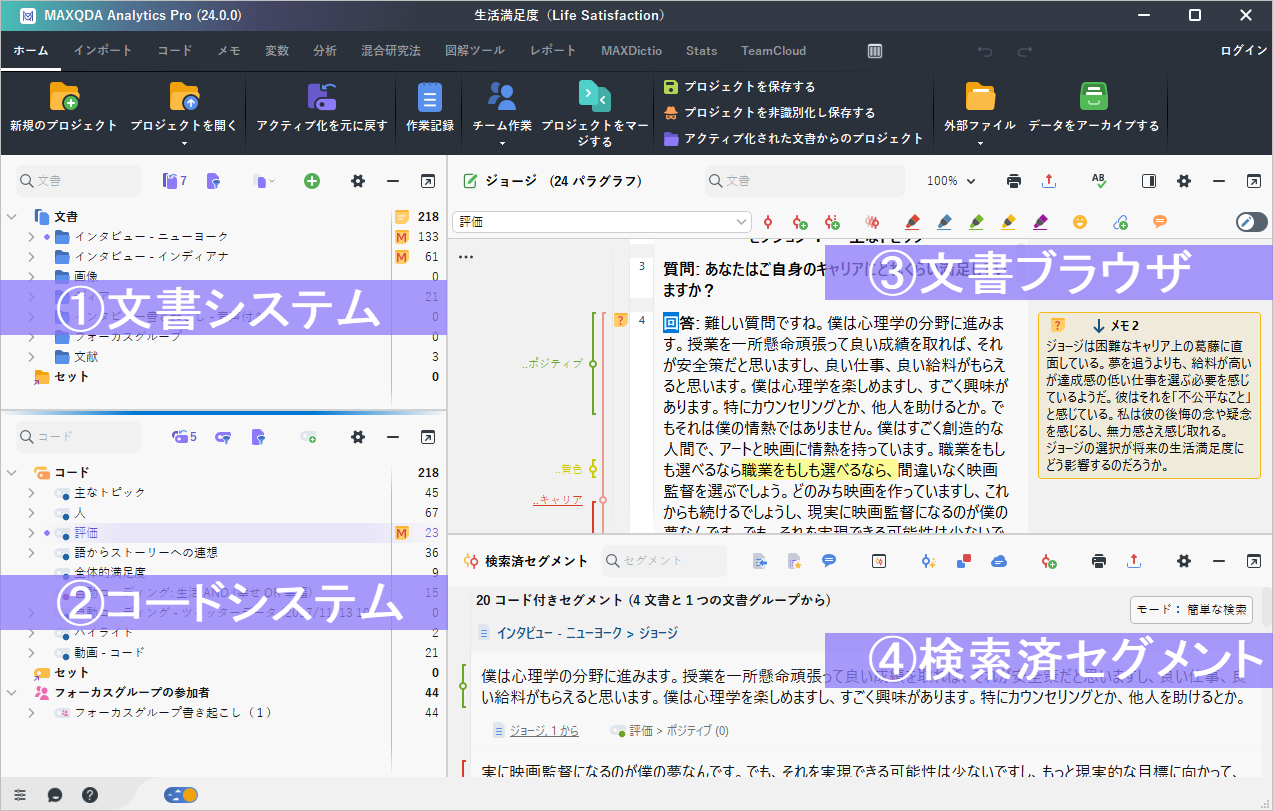
Task: Select the blue highlighter color
Action: [x=944, y=222]
